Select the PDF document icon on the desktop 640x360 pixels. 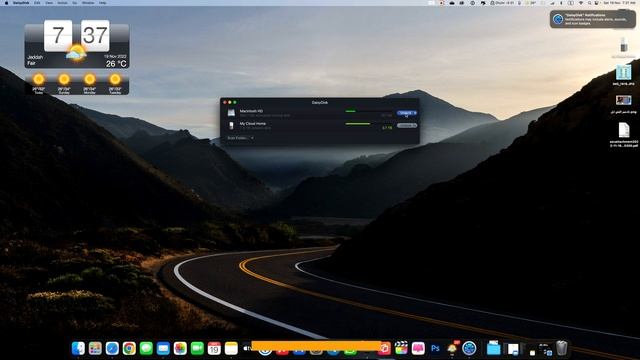624,130
